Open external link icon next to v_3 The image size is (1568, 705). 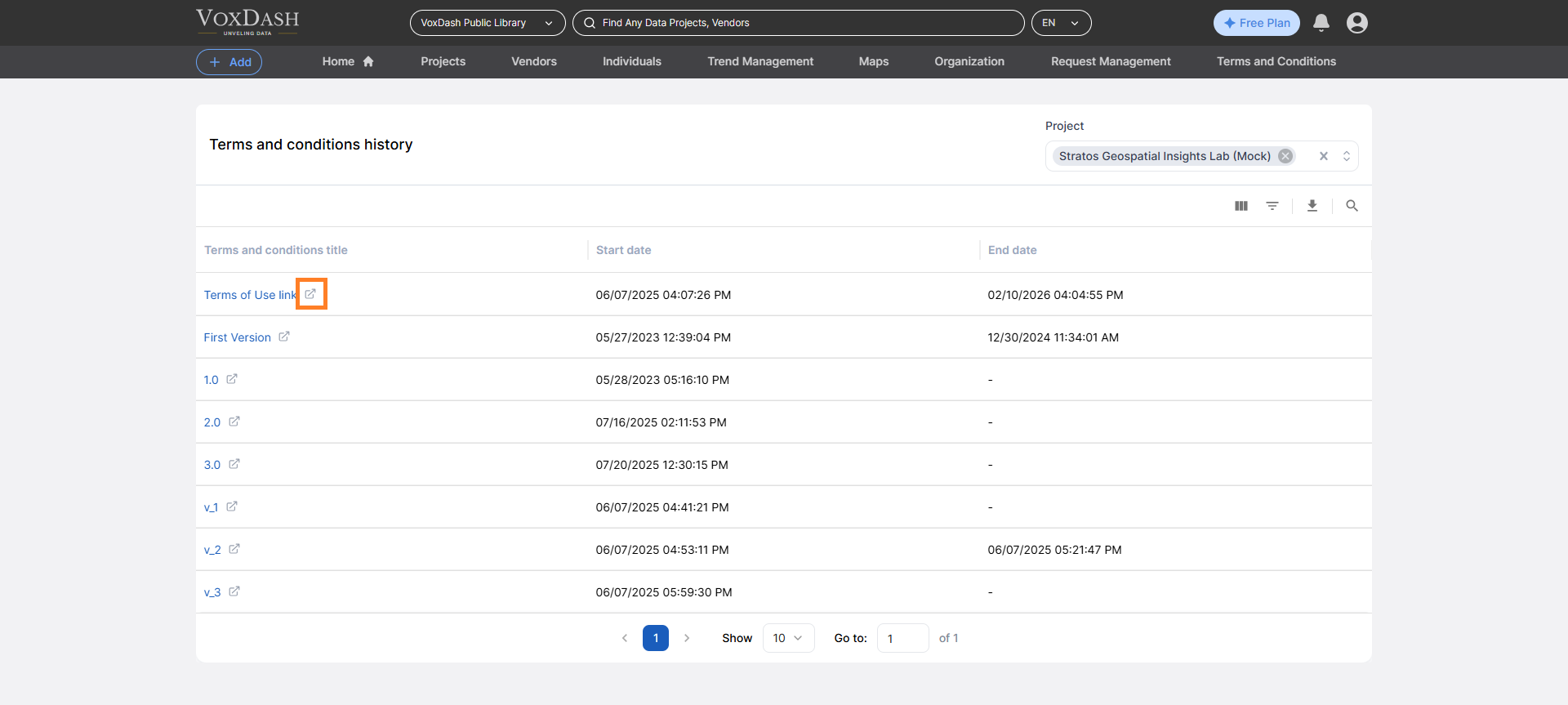pyautogui.click(x=234, y=591)
